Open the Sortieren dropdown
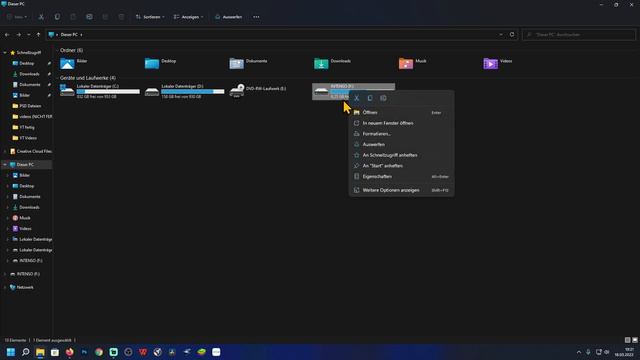Screen dimensions: 640x360 pyautogui.click(x=150, y=17)
